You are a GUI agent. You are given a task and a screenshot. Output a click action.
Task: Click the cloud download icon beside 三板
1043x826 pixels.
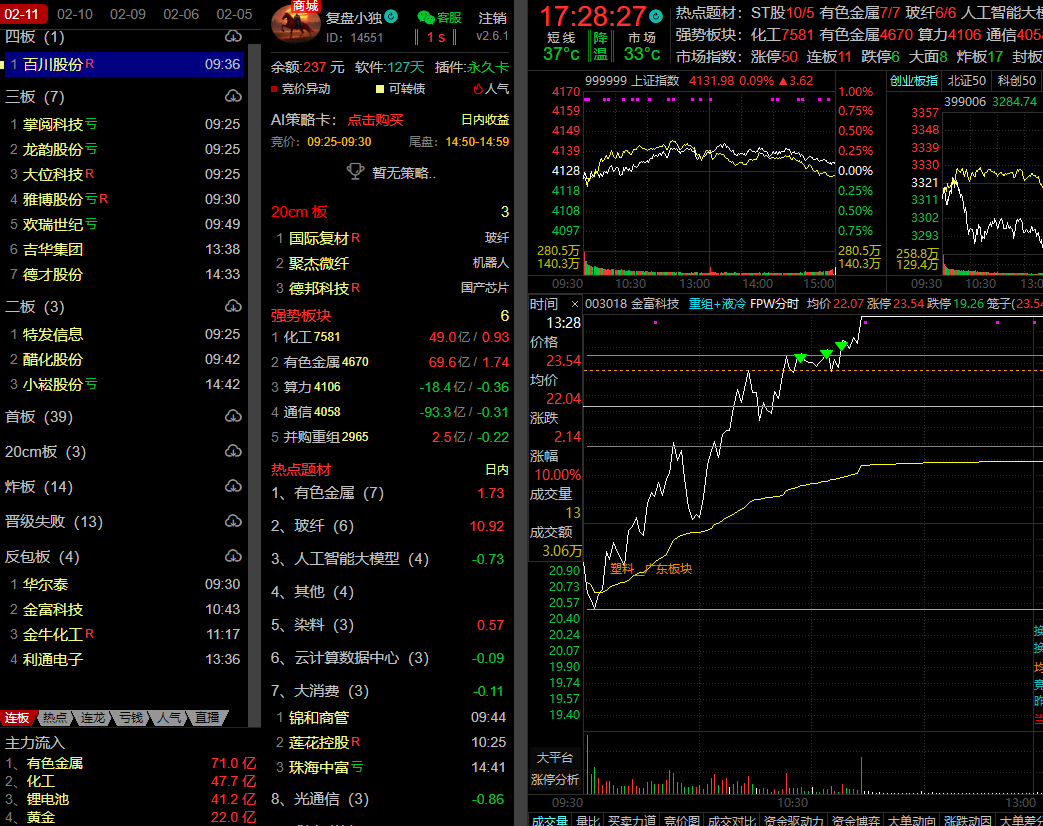click(233, 97)
